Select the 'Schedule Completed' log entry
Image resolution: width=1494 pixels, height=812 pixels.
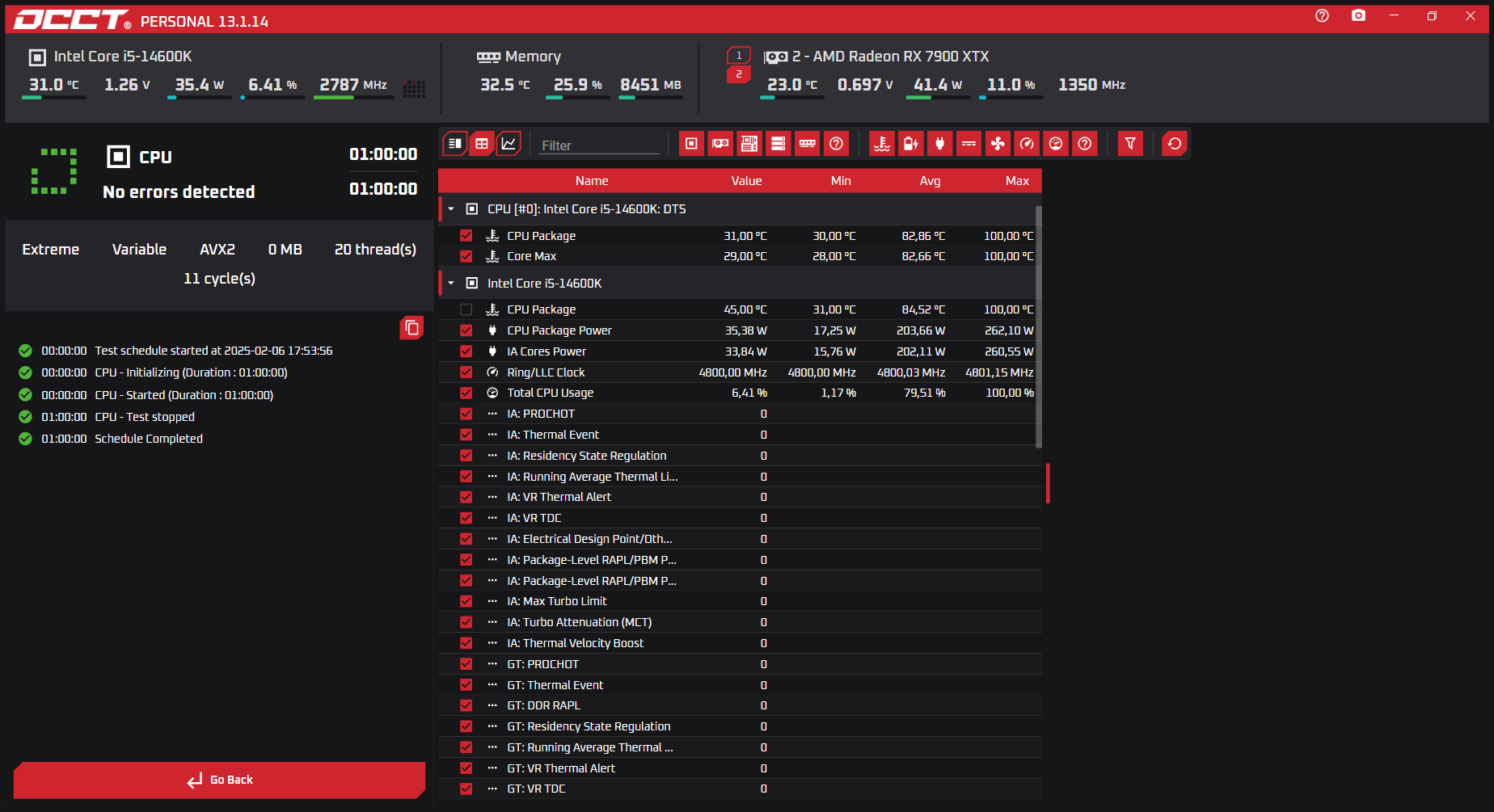(x=149, y=439)
